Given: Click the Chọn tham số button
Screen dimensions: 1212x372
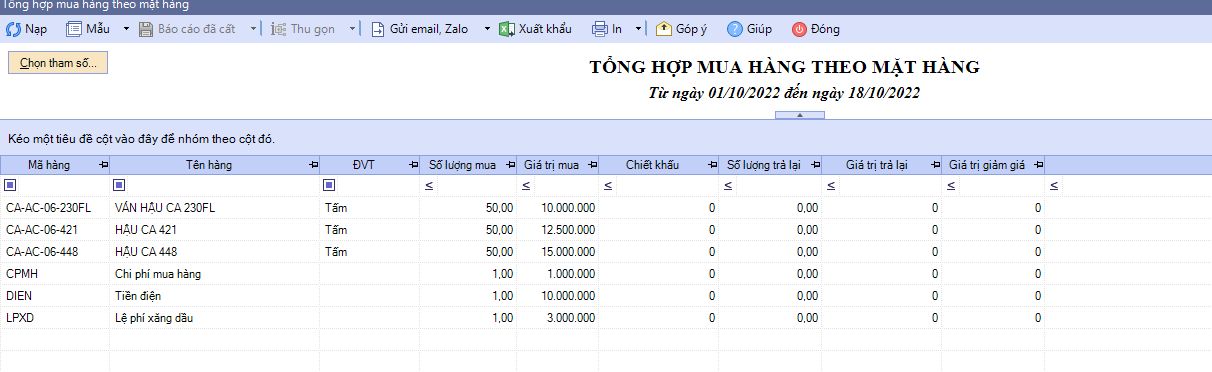Looking at the screenshot, I should 58,63.
